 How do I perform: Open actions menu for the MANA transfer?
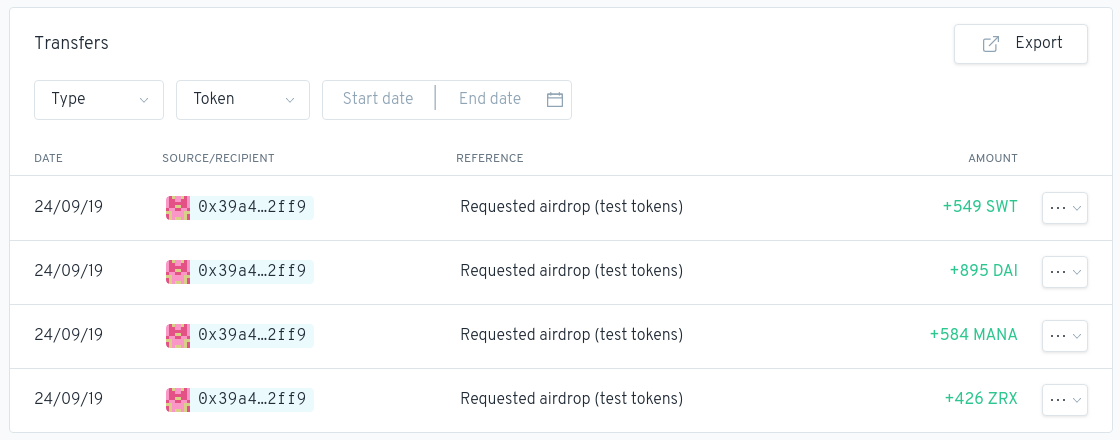pos(1064,336)
